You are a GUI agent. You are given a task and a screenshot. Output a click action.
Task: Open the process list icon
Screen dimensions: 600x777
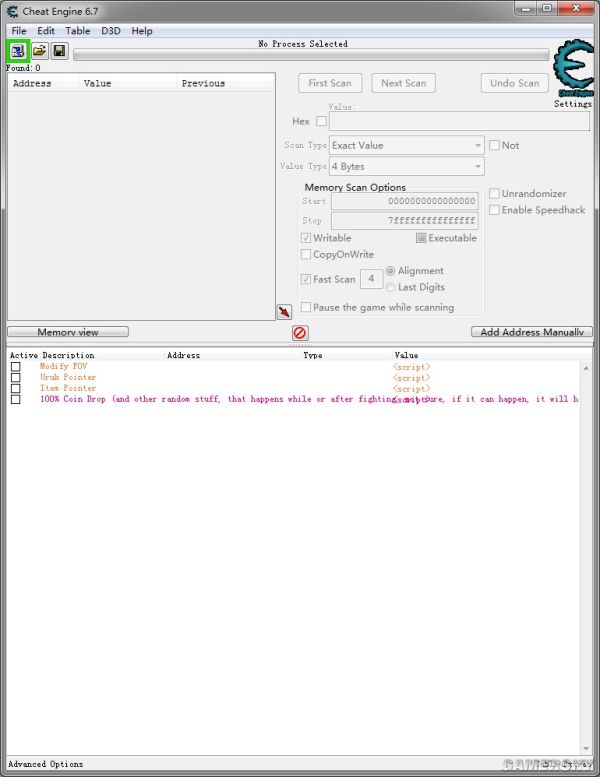point(18,51)
